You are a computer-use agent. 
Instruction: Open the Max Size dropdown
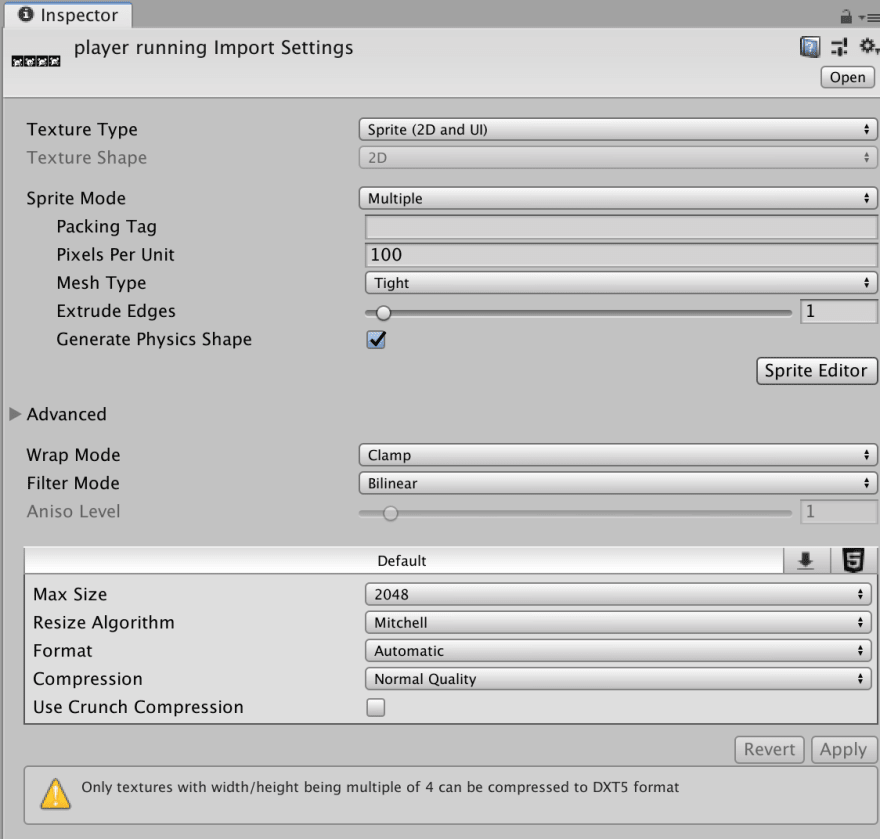pyautogui.click(x=618, y=594)
